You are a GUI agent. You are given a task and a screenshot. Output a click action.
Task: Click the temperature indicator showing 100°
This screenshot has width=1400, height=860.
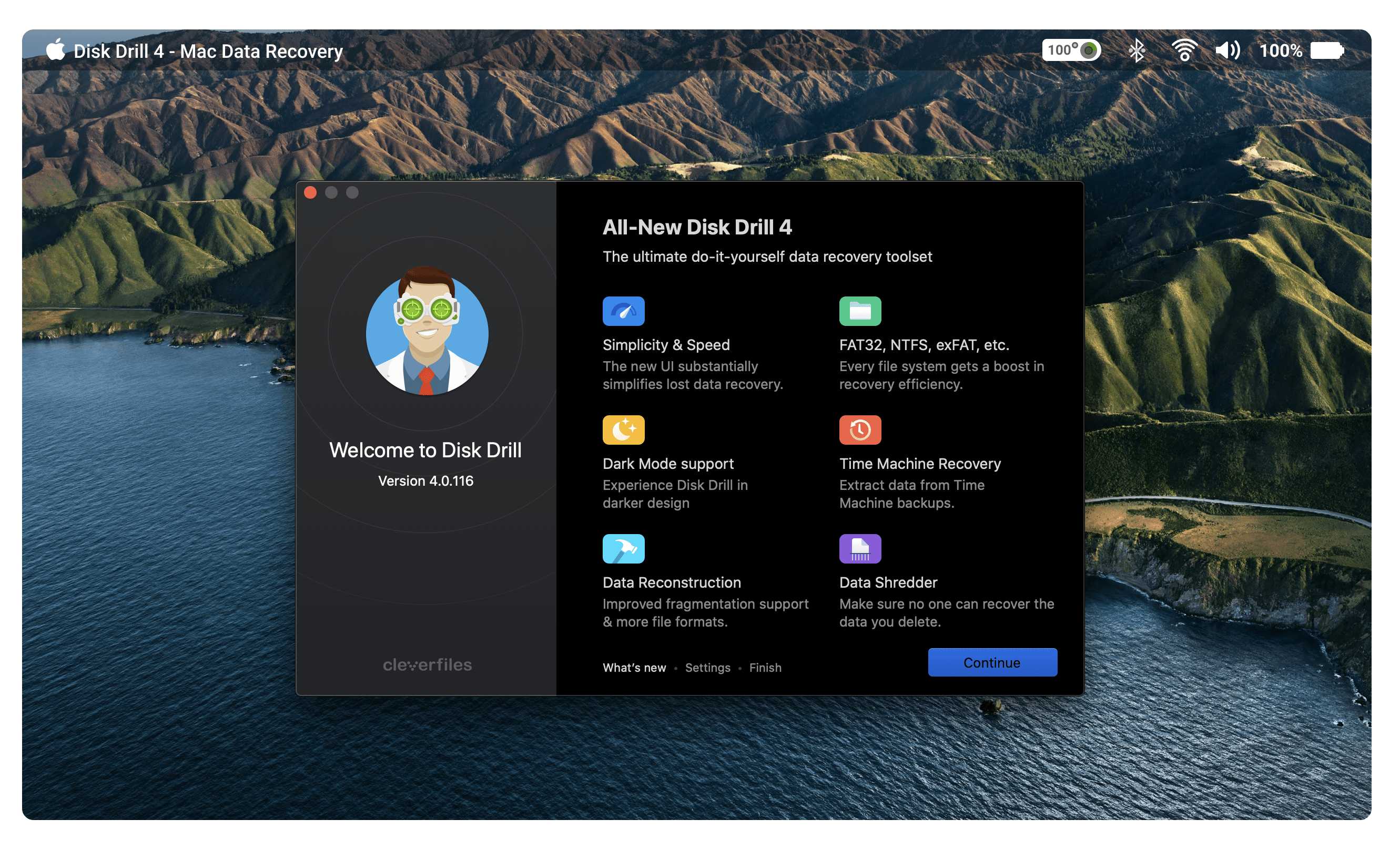1072,50
